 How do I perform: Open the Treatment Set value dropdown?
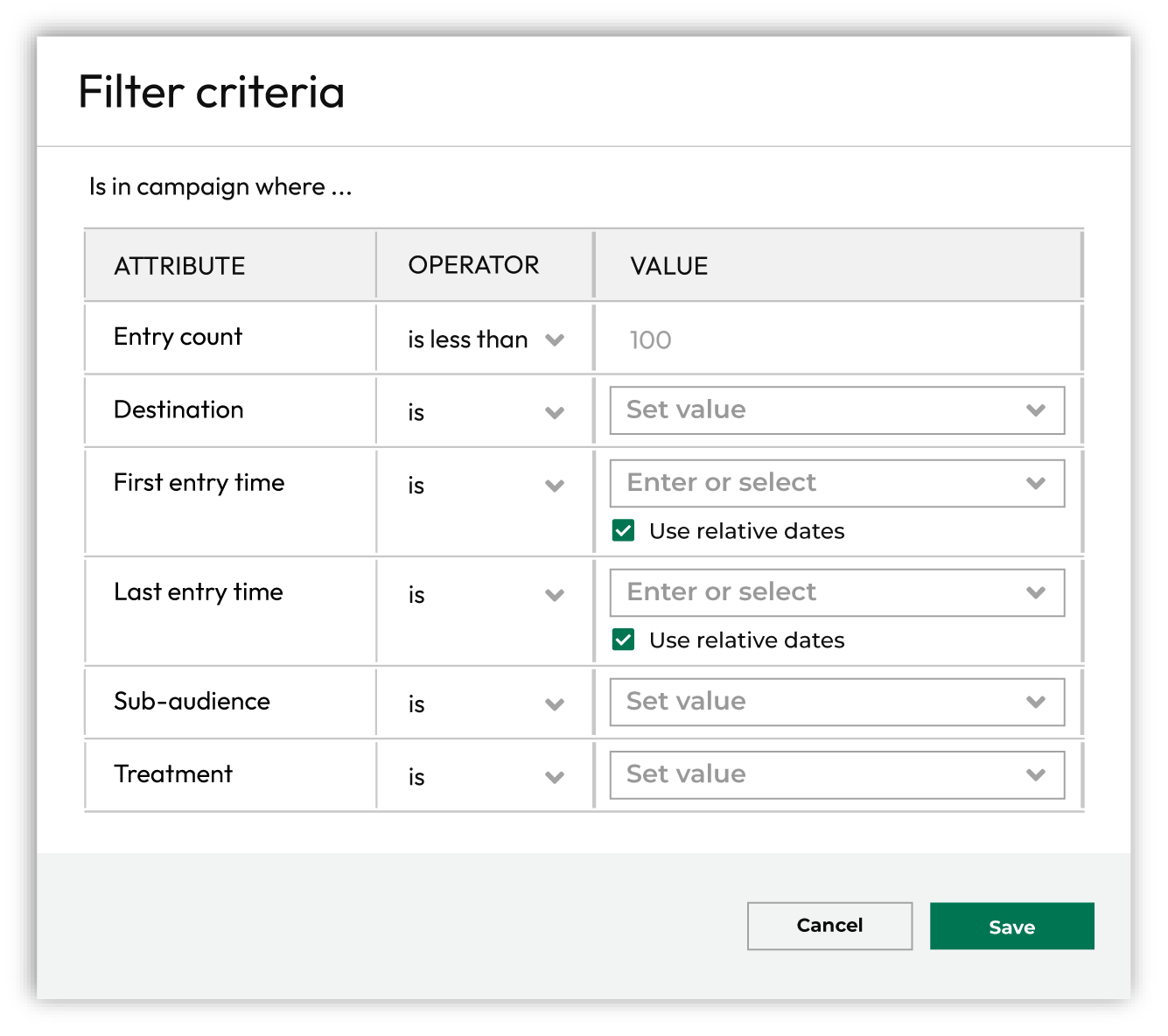(x=837, y=774)
